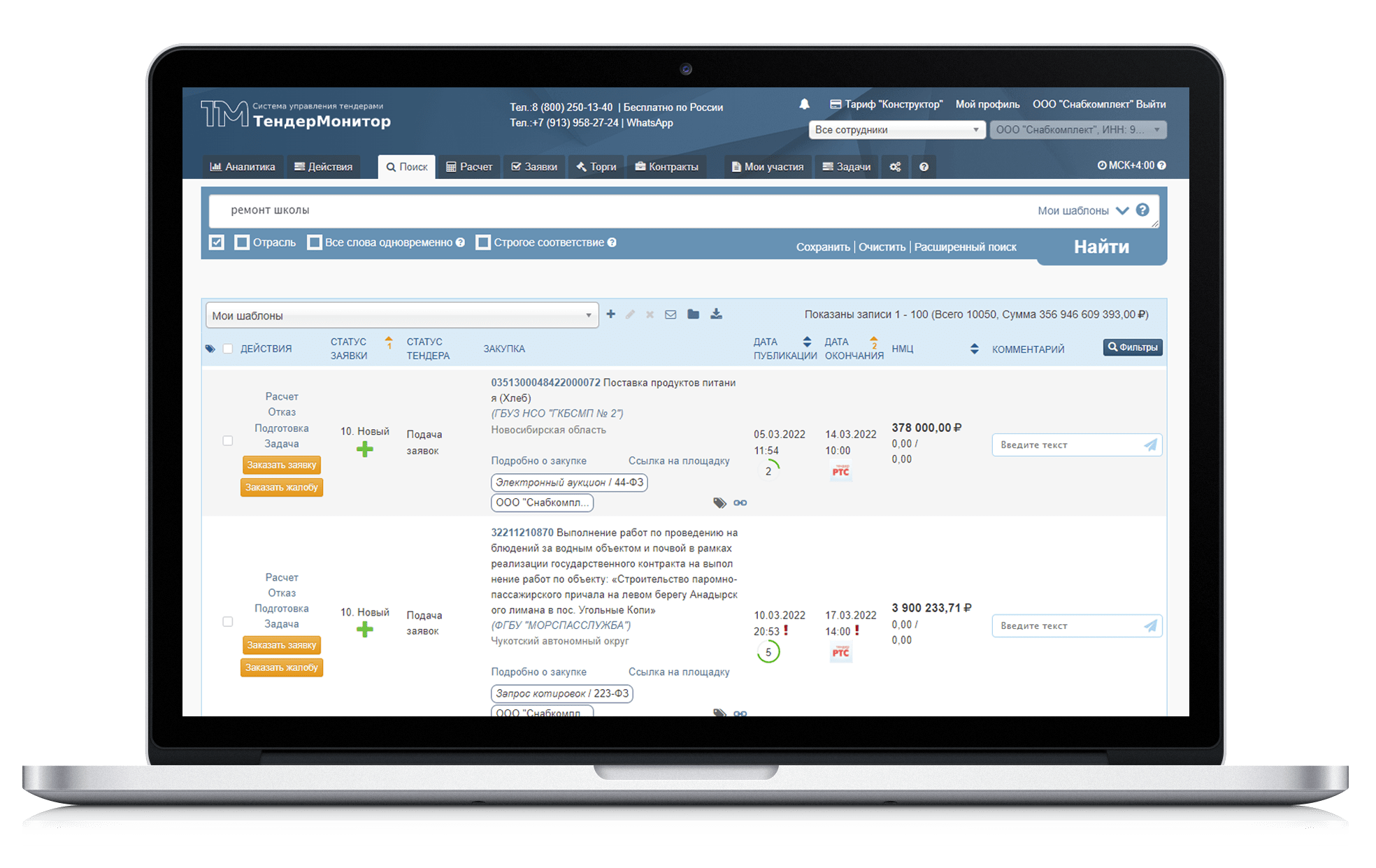
Task: Enable the Отрасль checkbox
Action: click(x=242, y=243)
